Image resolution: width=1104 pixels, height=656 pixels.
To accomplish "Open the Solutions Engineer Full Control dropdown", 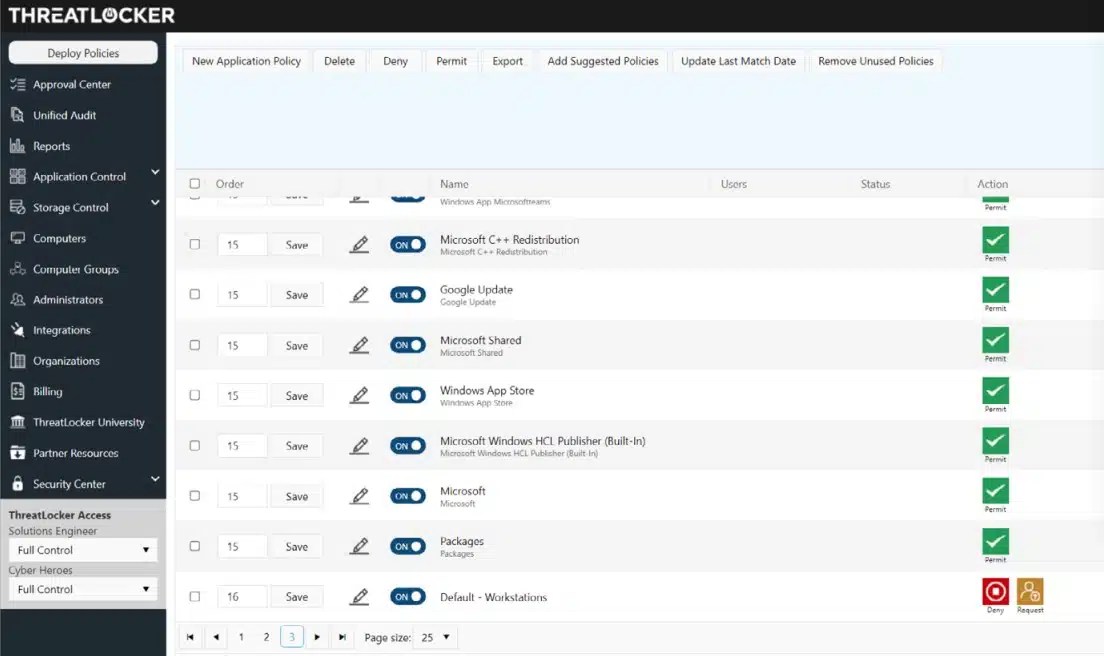I will coord(82,549).
